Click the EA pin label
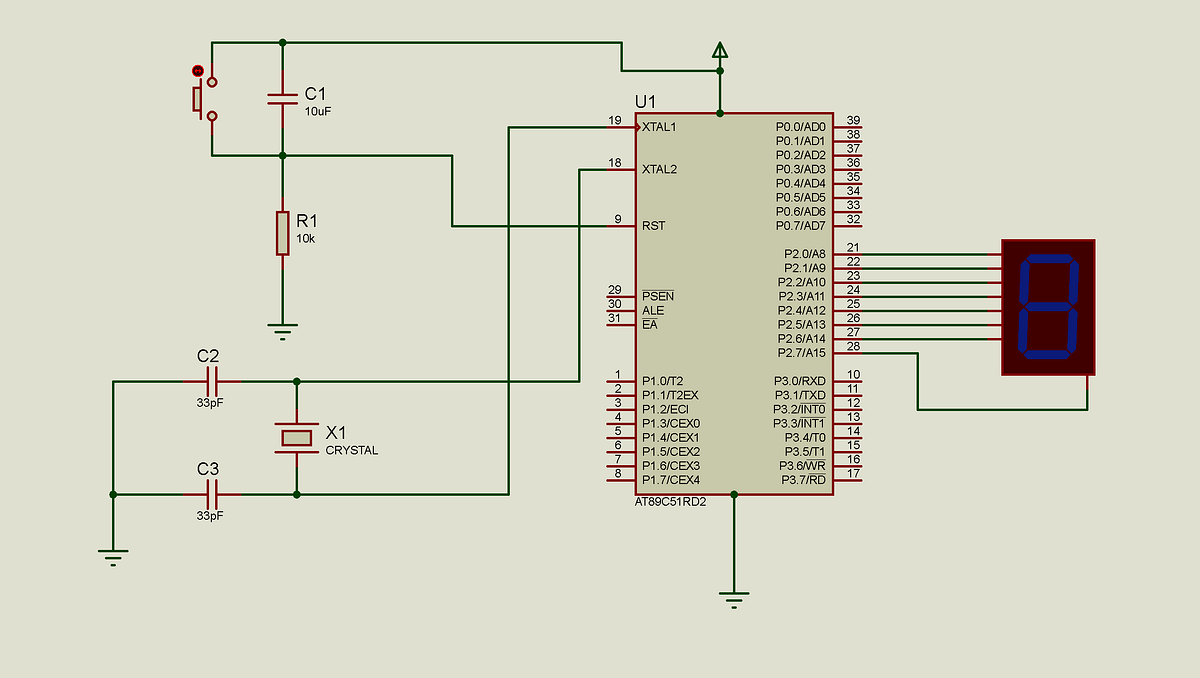1200x678 pixels. [x=652, y=322]
